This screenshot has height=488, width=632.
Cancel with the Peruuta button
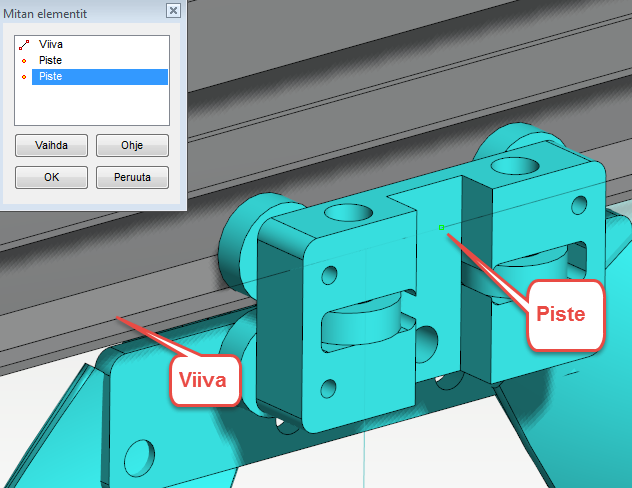(132, 178)
